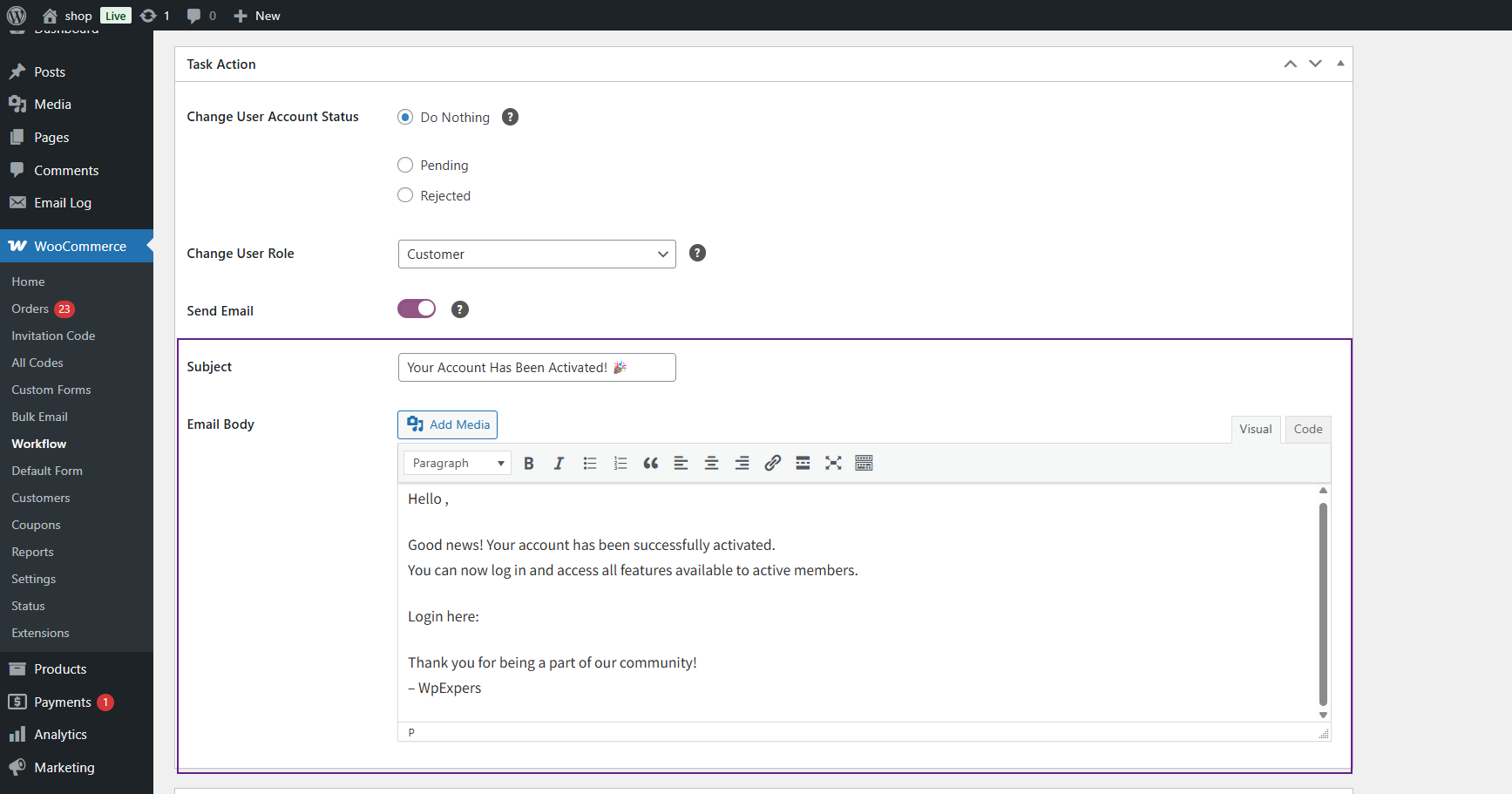Open Email Log in the sidebar
The height and width of the screenshot is (794, 1512).
tap(63, 203)
